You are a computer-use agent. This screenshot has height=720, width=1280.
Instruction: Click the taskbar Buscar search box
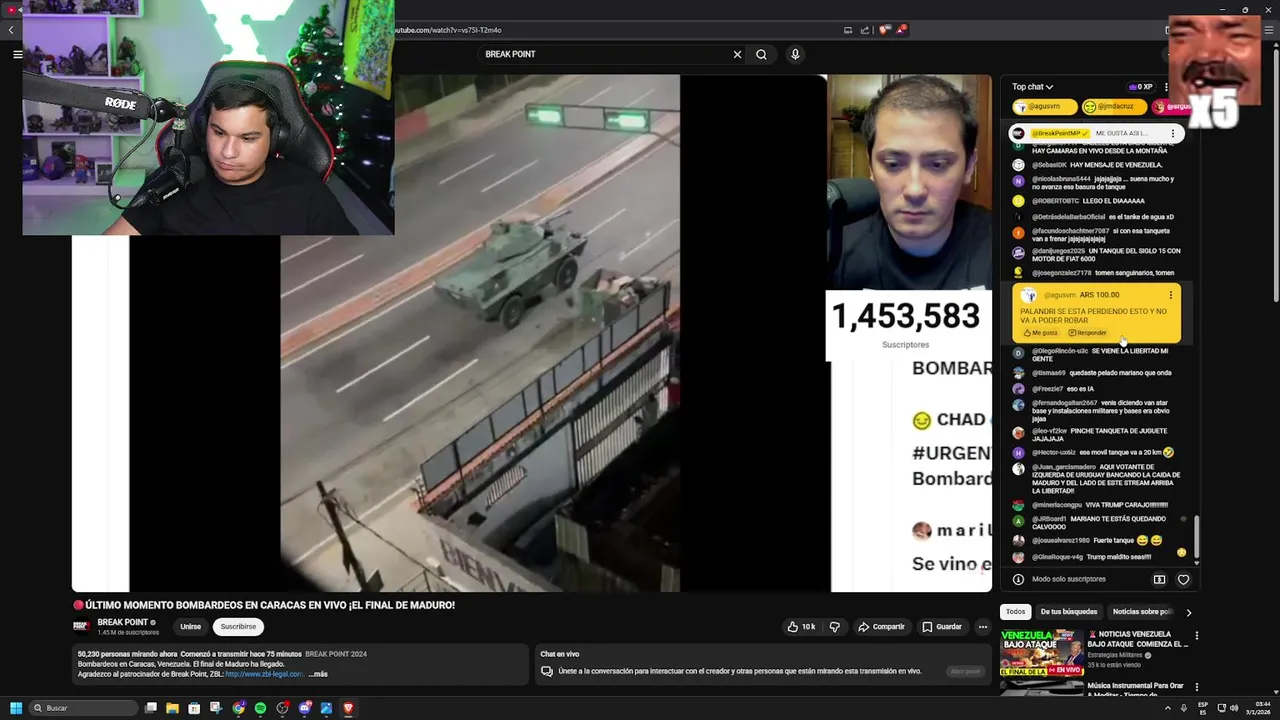(x=84, y=708)
